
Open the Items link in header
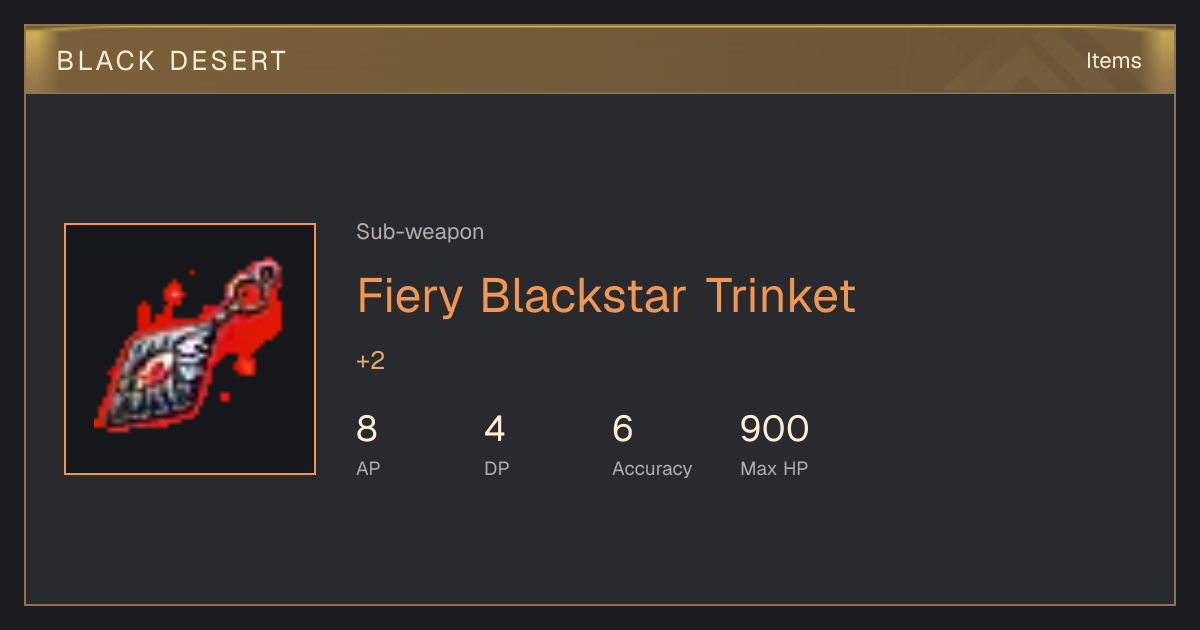tap(1113, 60)
